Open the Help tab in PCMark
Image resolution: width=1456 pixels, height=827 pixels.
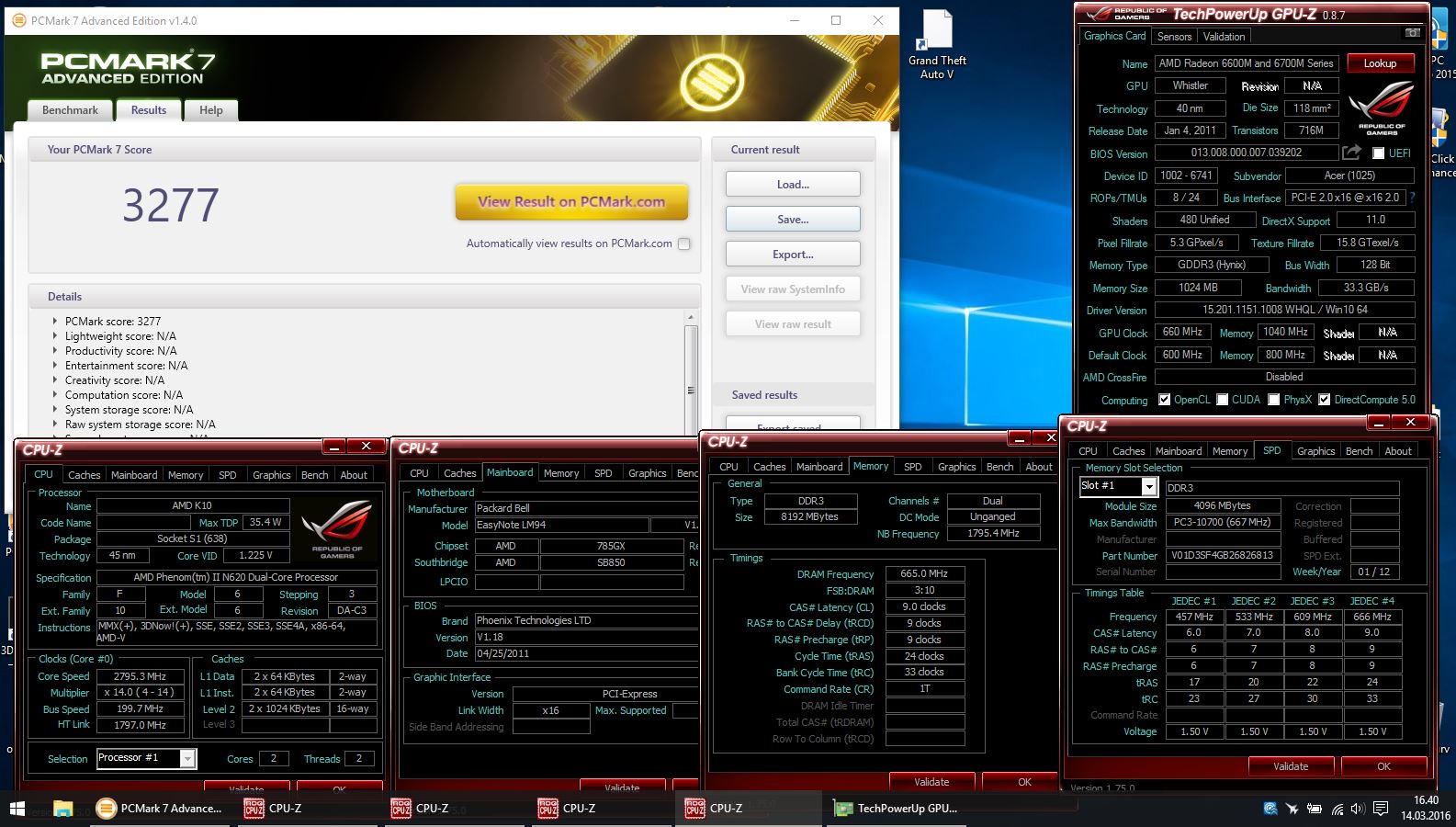[x=211, y=110]
